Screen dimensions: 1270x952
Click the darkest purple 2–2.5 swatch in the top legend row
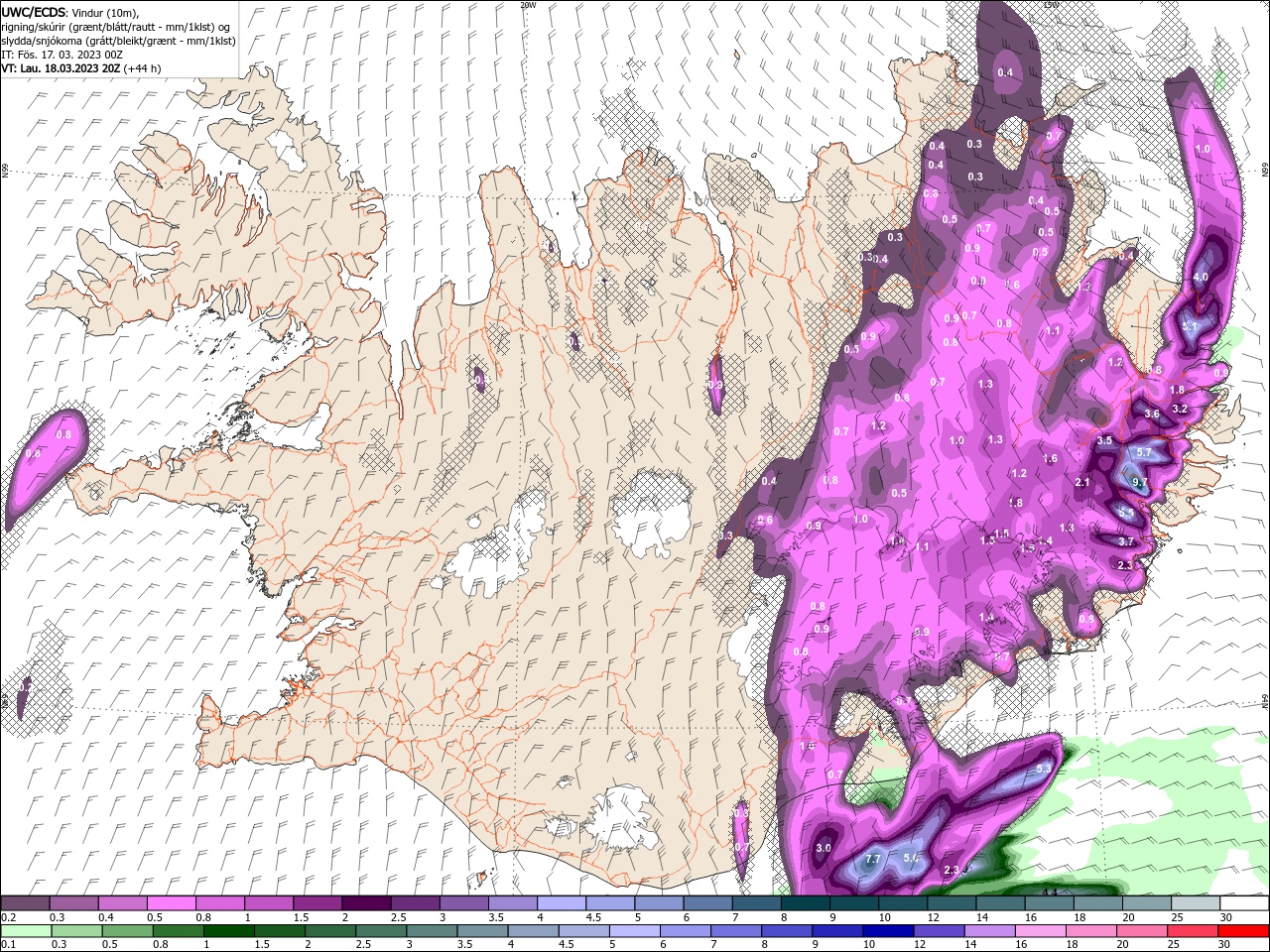366,903
